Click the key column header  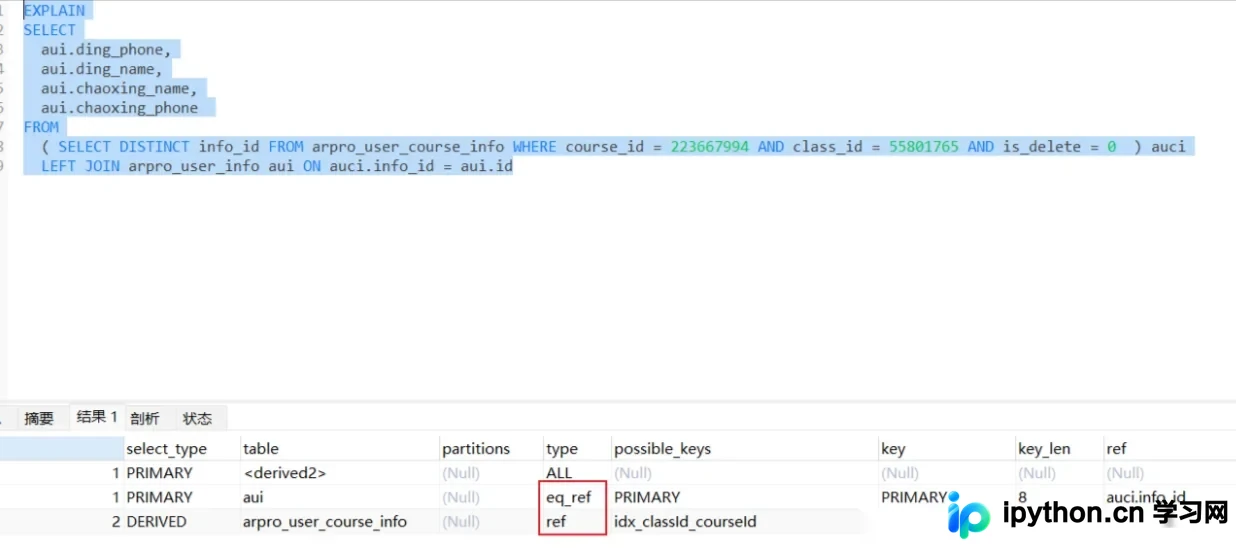point(893,449)
